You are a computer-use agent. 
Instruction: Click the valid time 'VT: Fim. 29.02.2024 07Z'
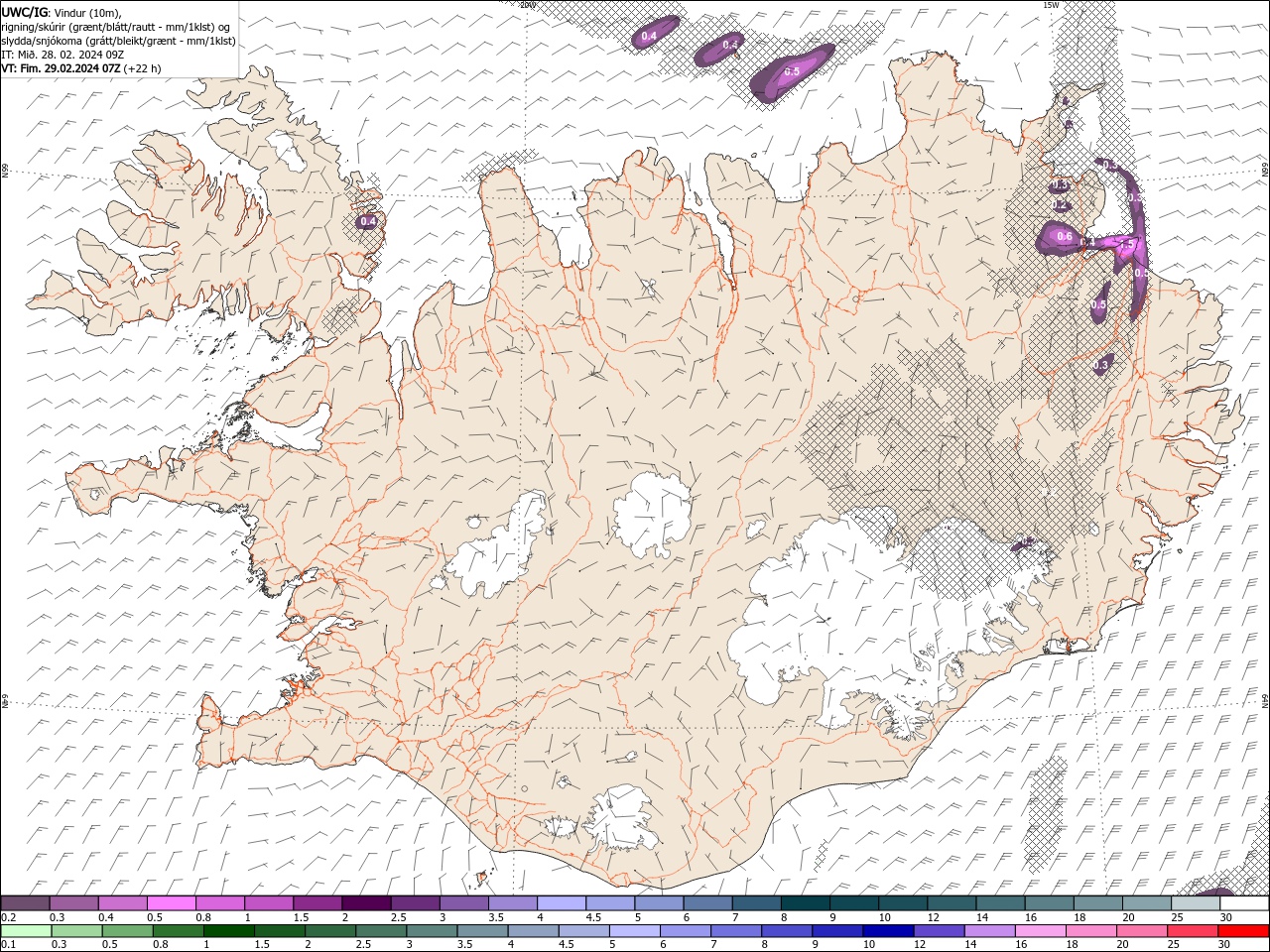[62, 68]
